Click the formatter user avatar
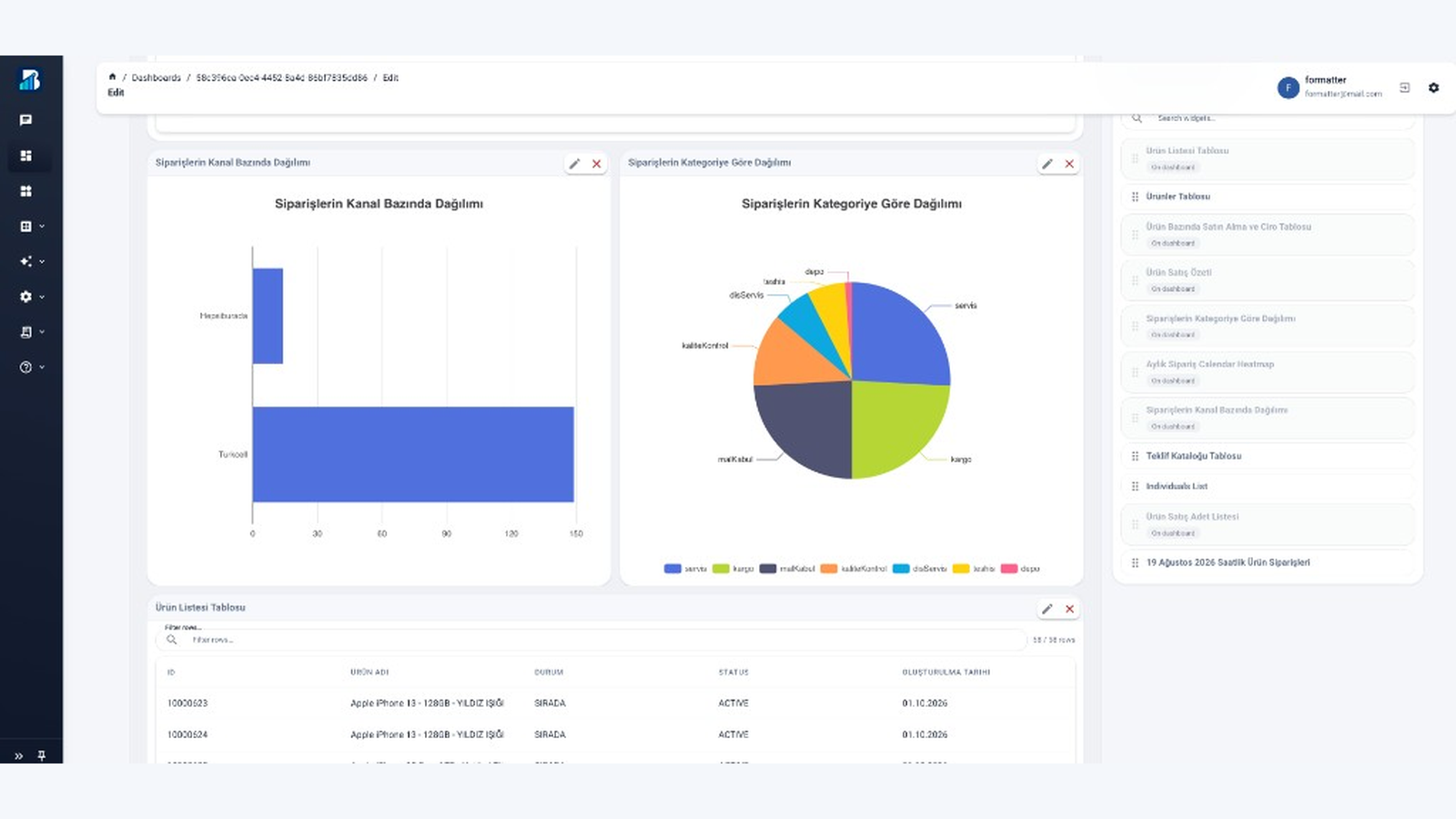Image resolution: width=1456 pixels, height=819 pixels. click(x=1288, y=87)
